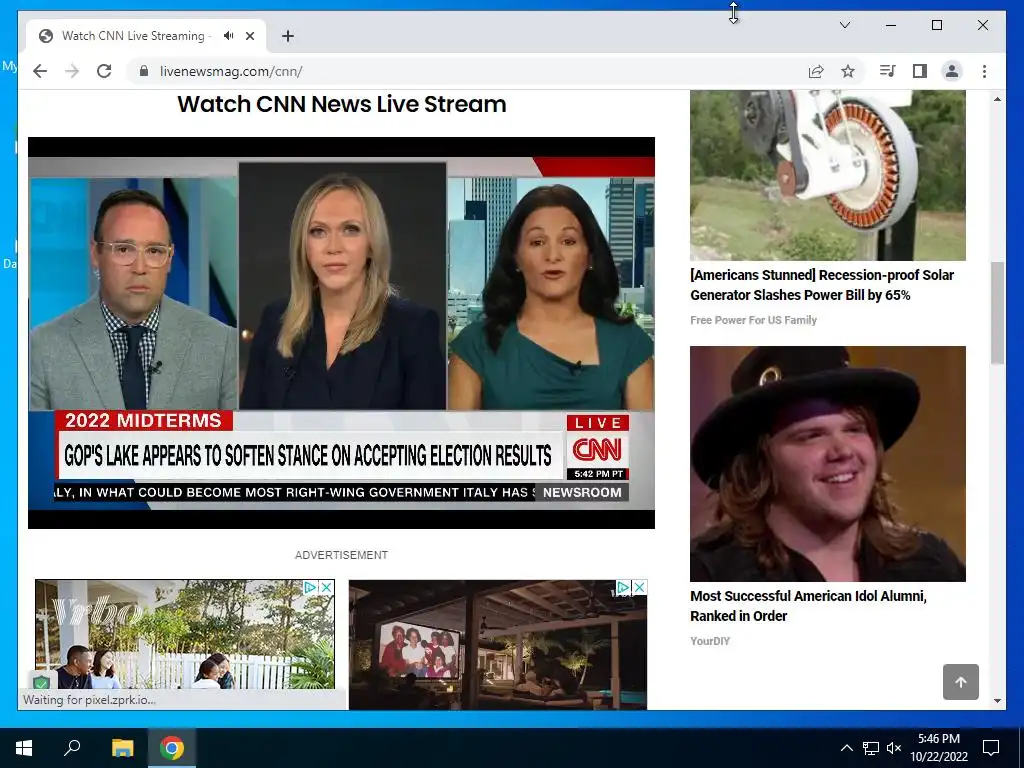This screenshot has width=1024, height=768.
Task: Click the CNN live stream video player
Action: coord(341,332)
